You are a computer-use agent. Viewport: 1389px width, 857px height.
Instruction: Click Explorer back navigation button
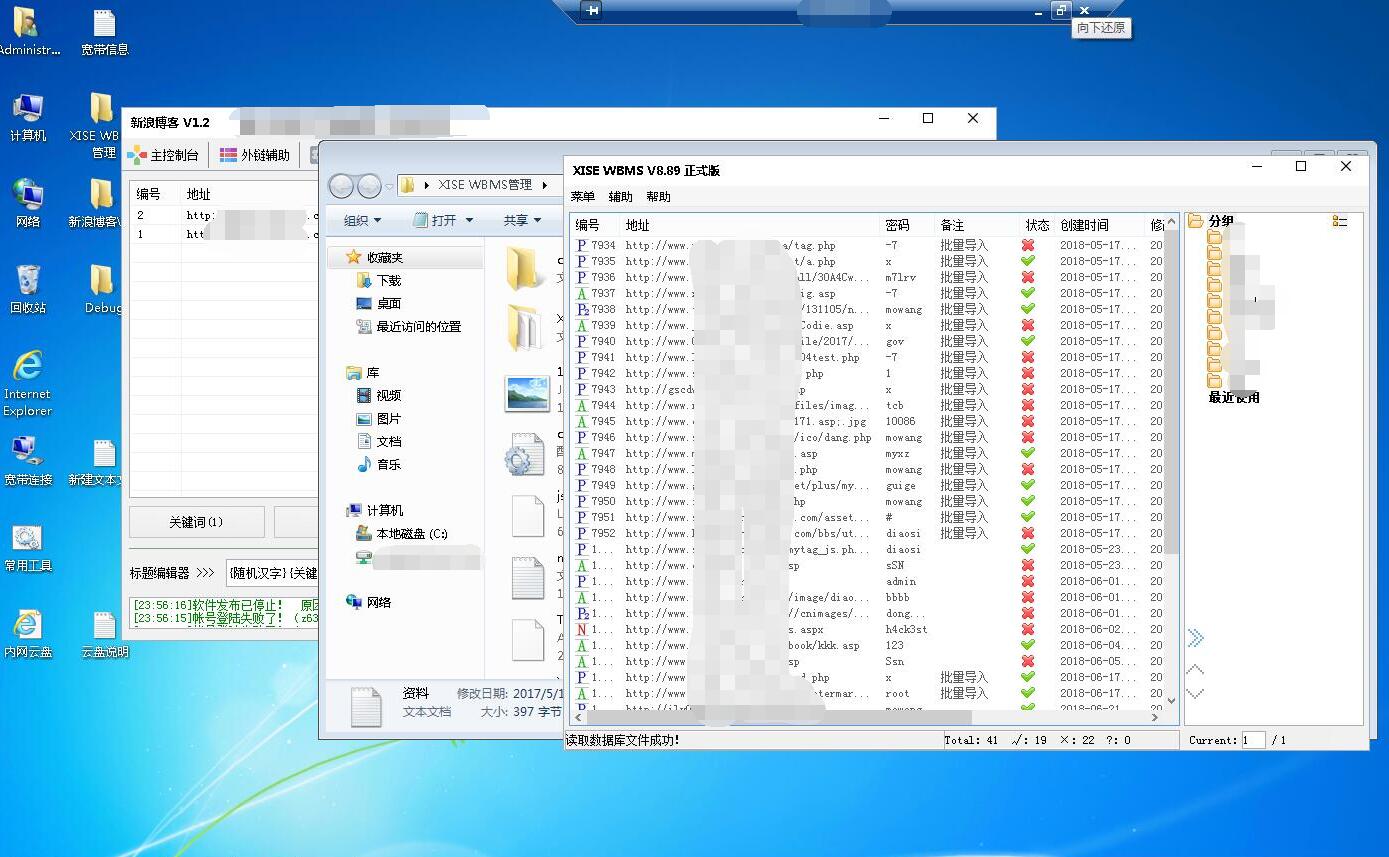[x=341, y=186]
